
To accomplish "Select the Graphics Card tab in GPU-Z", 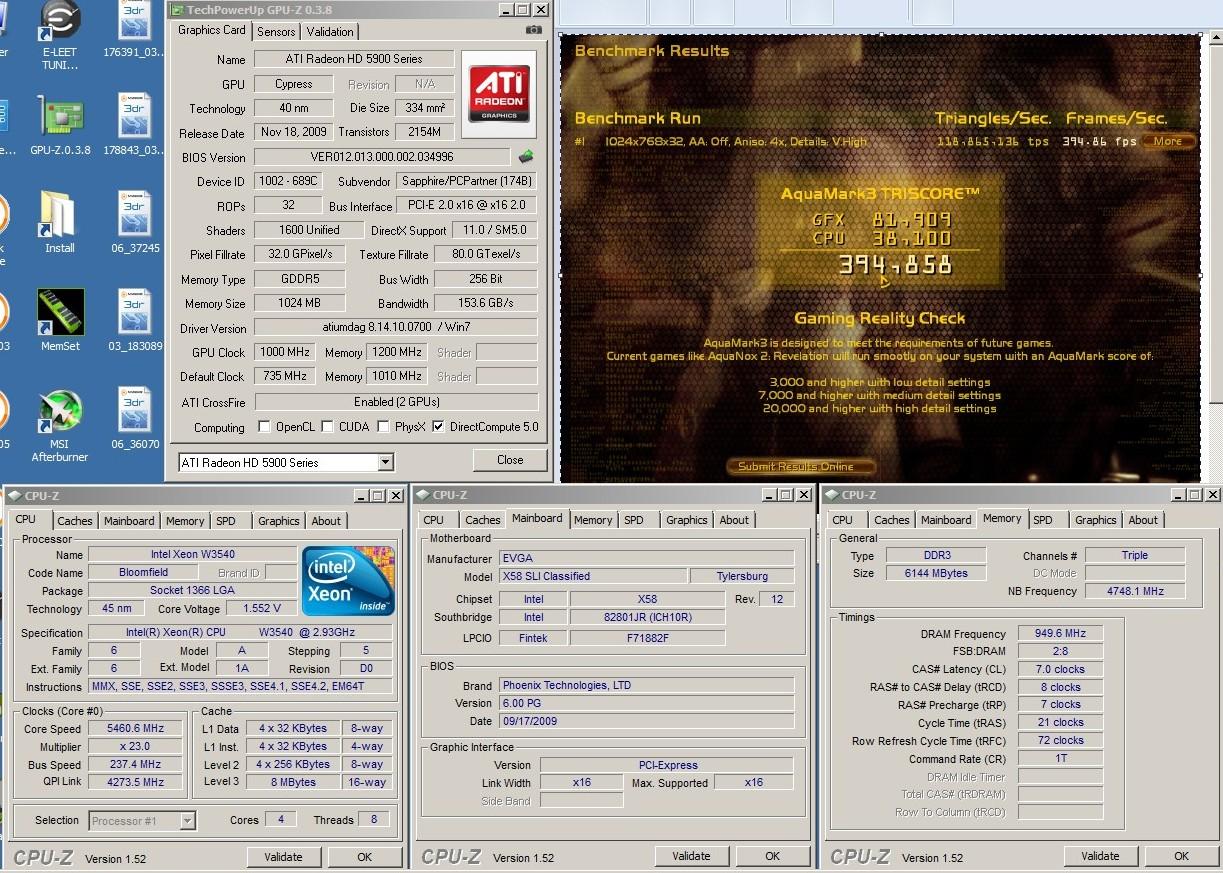I will 212,30.
